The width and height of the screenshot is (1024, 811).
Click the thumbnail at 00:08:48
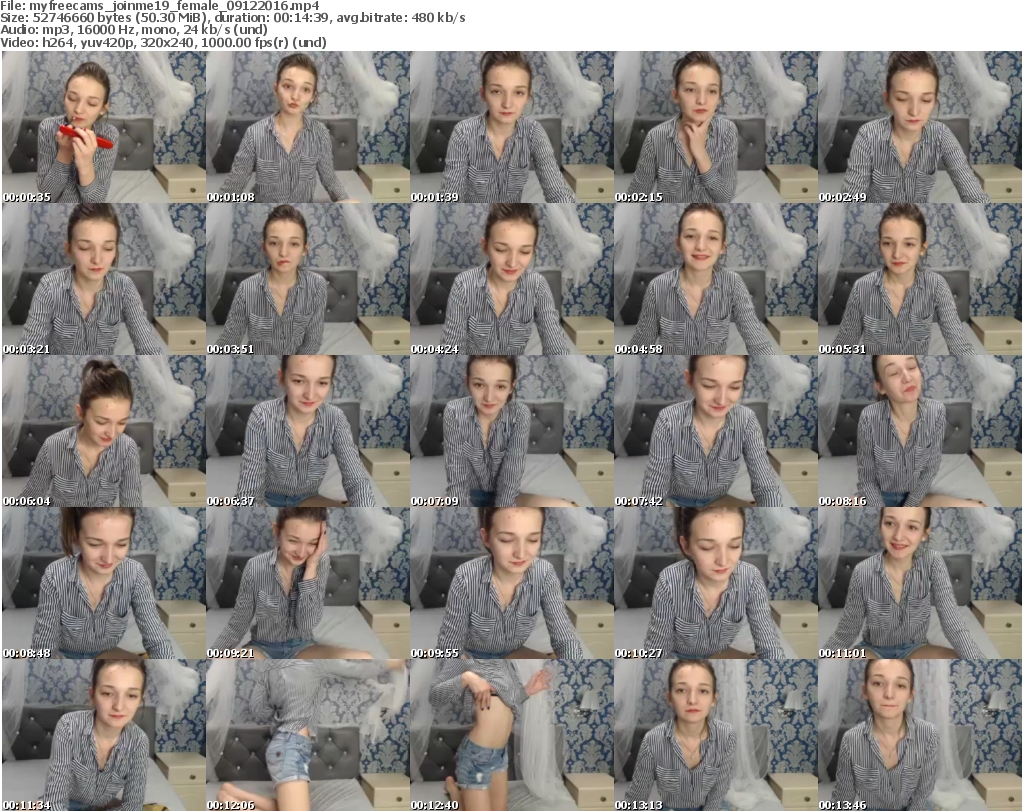(x=104, y=583)
